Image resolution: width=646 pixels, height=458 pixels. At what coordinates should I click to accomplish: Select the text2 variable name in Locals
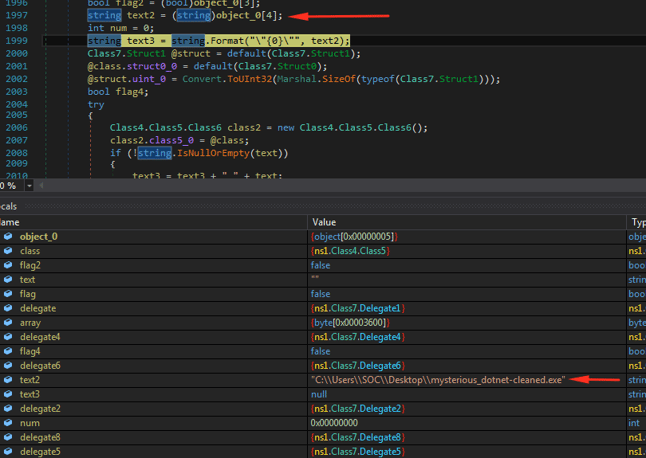(x=30, y=380)
